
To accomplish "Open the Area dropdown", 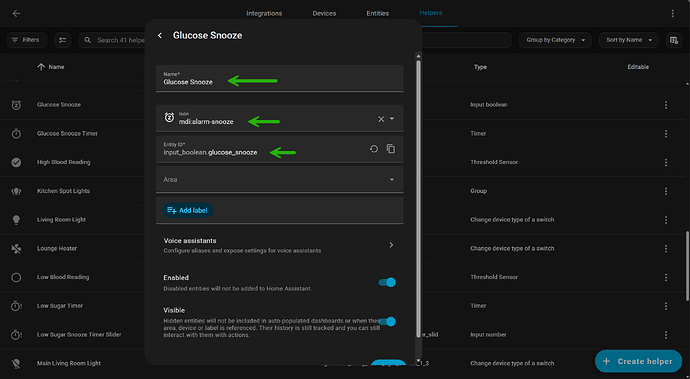I will coord(279,179).
